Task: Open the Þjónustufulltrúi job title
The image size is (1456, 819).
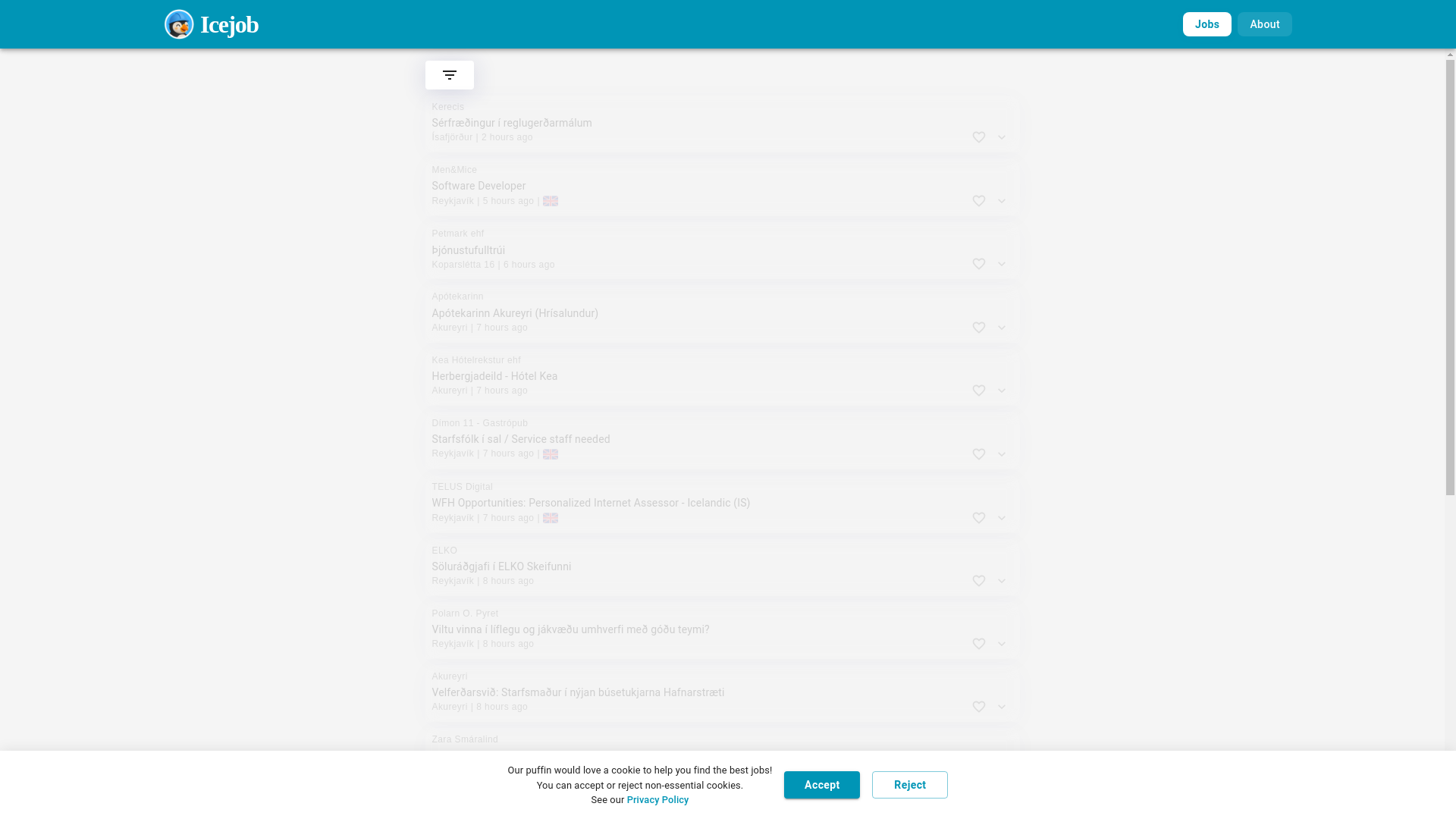Action: (468, 250)
